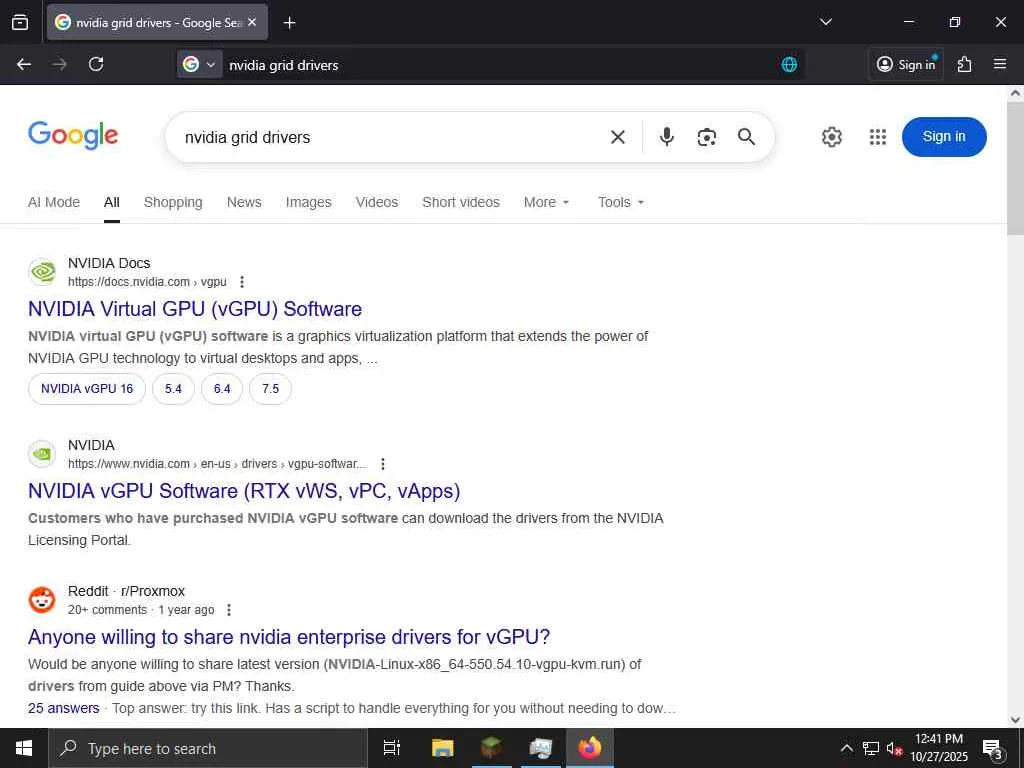The image size is (1024, 768).
Task: Open options for NVIDIA Docs result
Action: pos(242,281)
